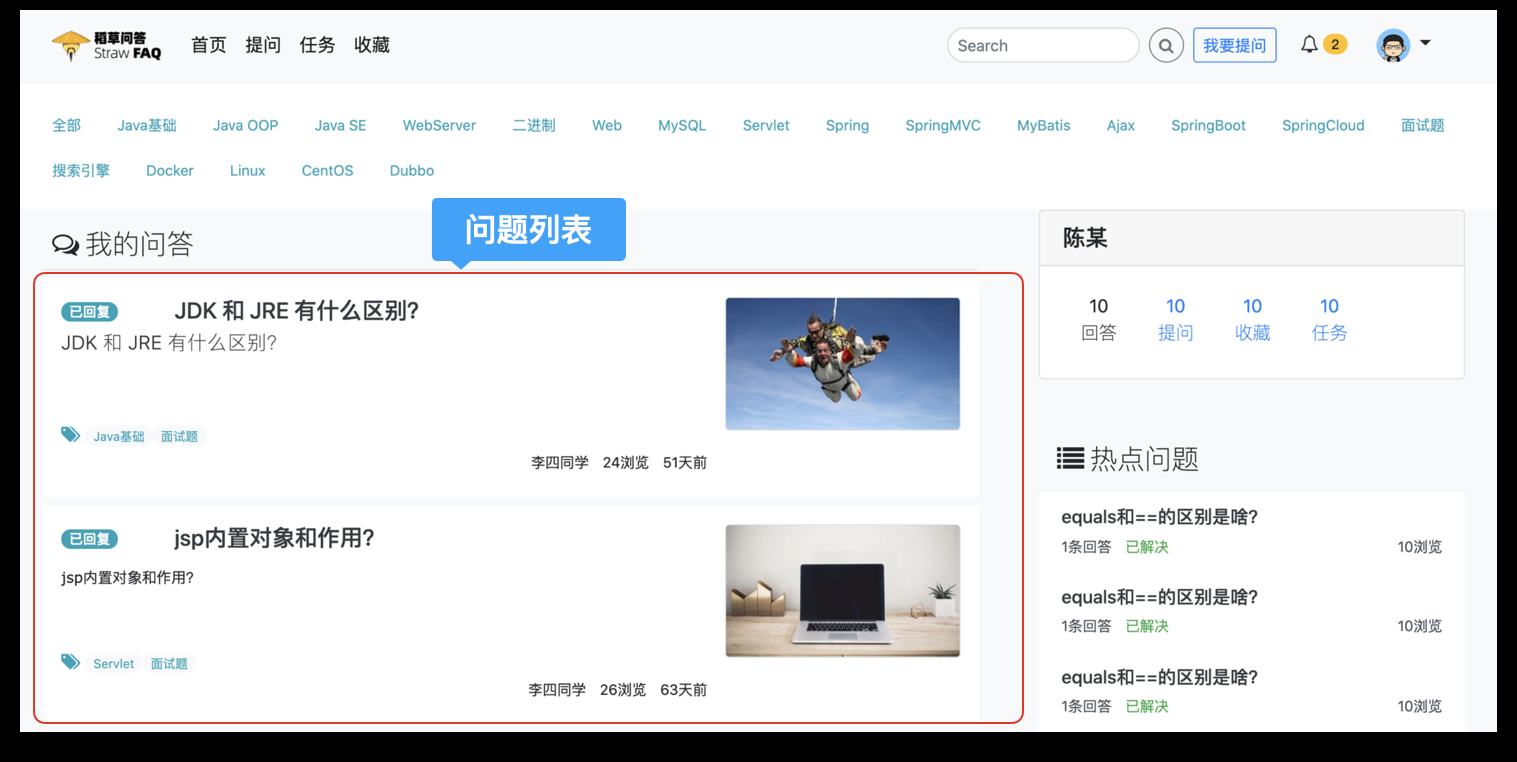Open the 10 收藏 stat link

coord(1252,319)
